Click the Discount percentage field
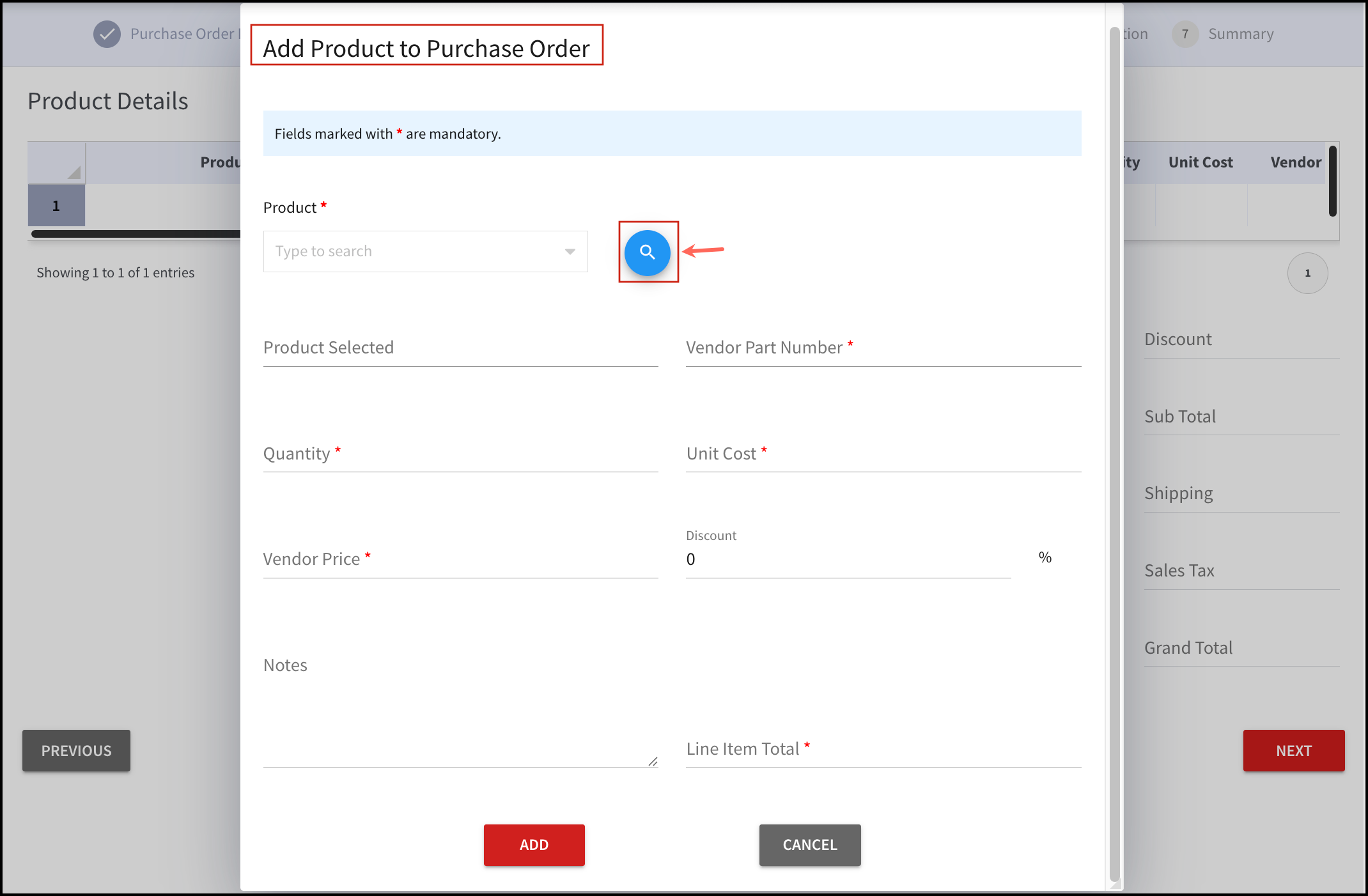 coord(848,560)
